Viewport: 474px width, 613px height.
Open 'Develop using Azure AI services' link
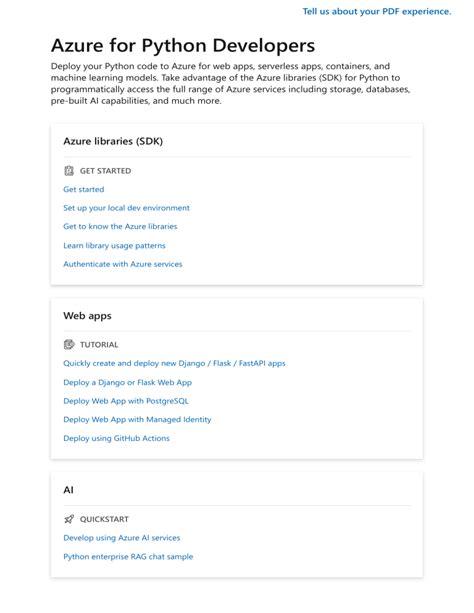tap(122, 538)
